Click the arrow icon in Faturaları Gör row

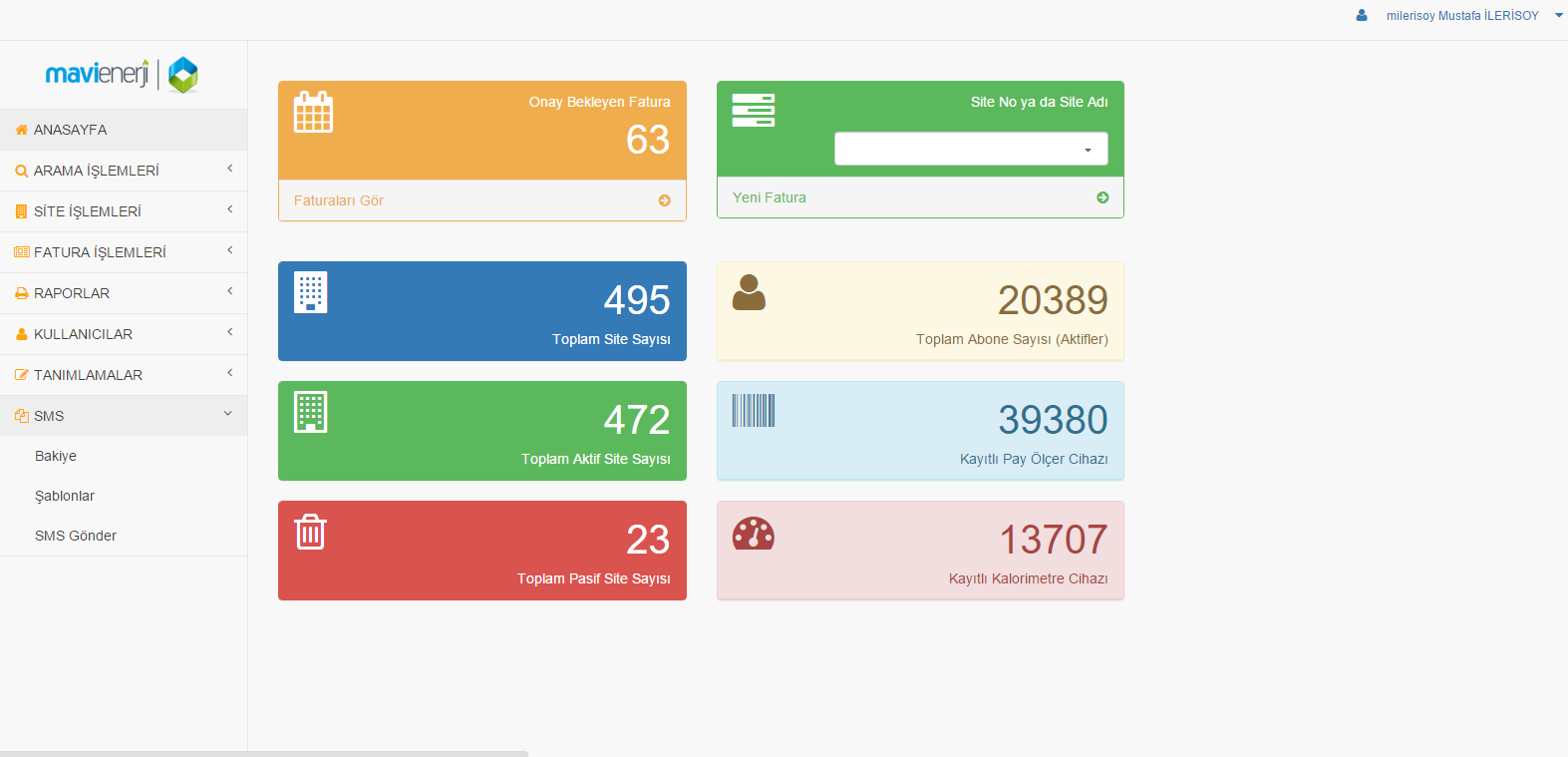(x=665, y=200)
